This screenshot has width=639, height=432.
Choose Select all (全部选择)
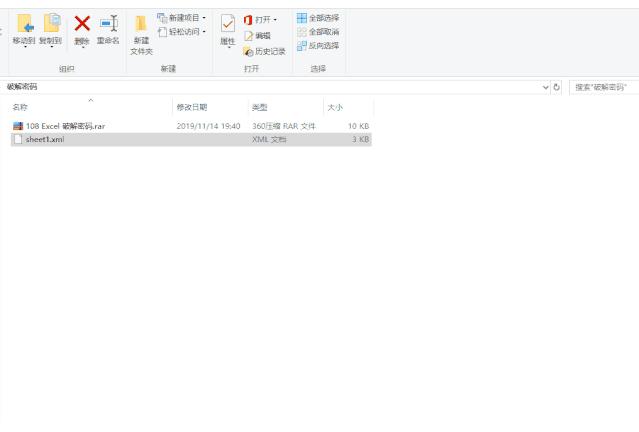(318, 18)
